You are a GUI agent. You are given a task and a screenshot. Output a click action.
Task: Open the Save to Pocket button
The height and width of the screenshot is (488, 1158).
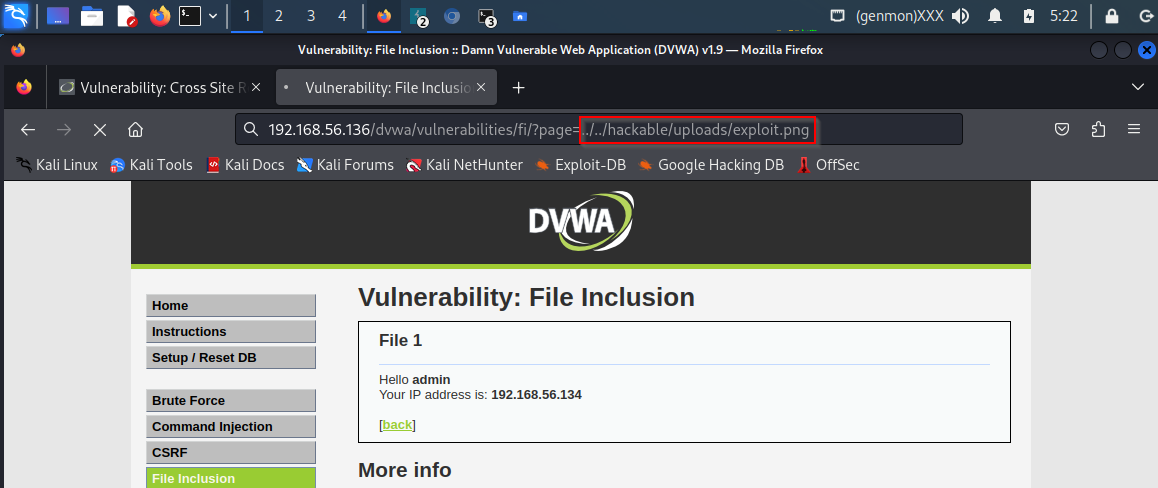click(1062, 129)
